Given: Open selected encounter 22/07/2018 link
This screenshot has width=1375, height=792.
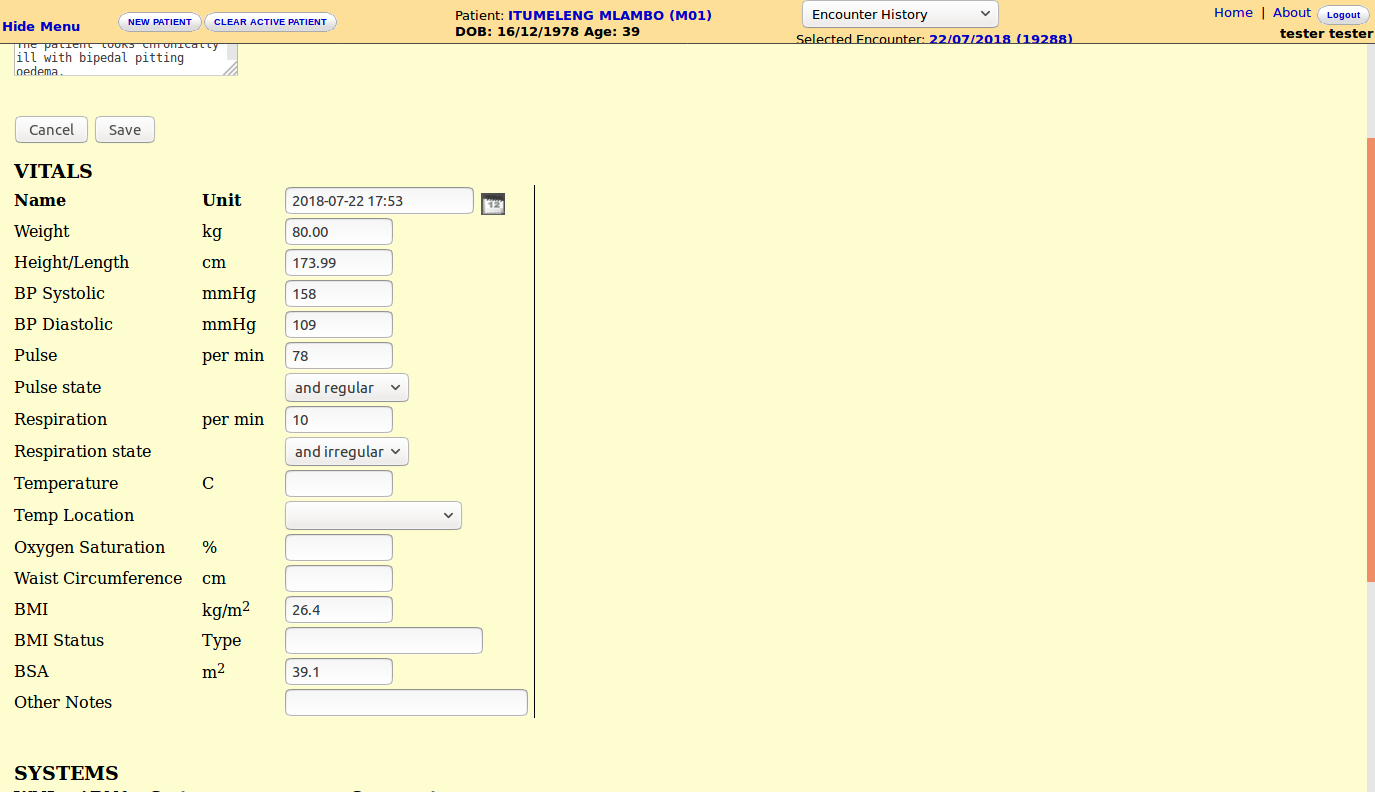Looking at the screenshot, I should coord(1000,39).
